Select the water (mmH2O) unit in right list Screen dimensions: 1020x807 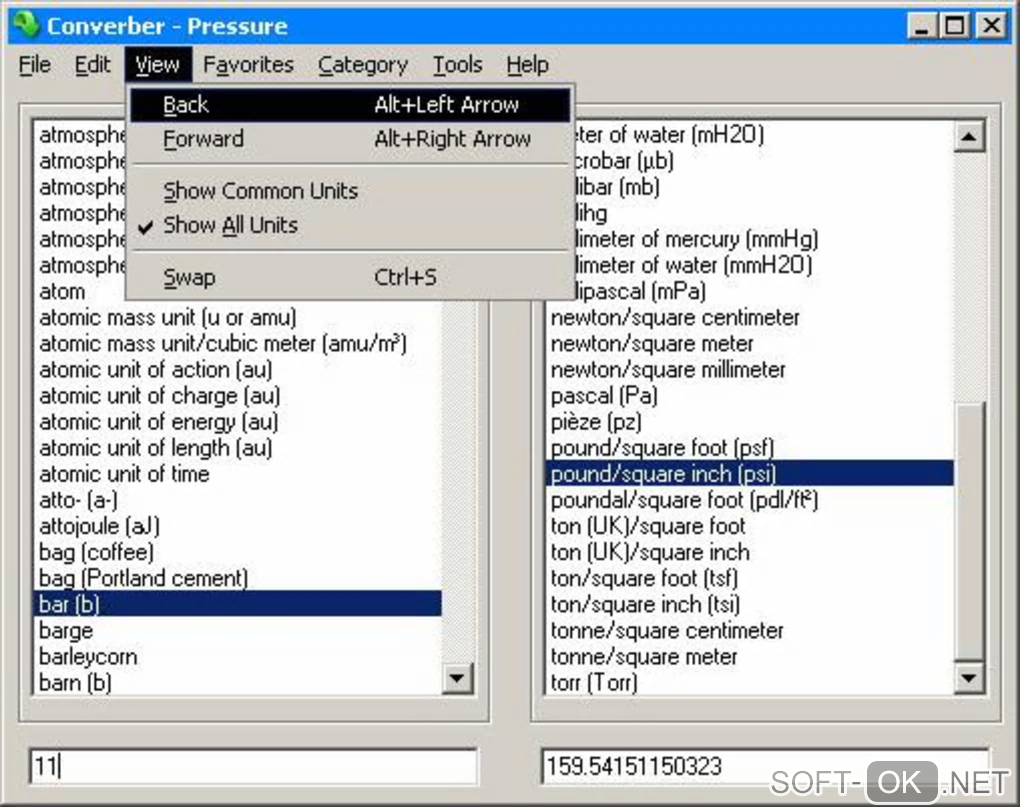click(x=764, y=265)
